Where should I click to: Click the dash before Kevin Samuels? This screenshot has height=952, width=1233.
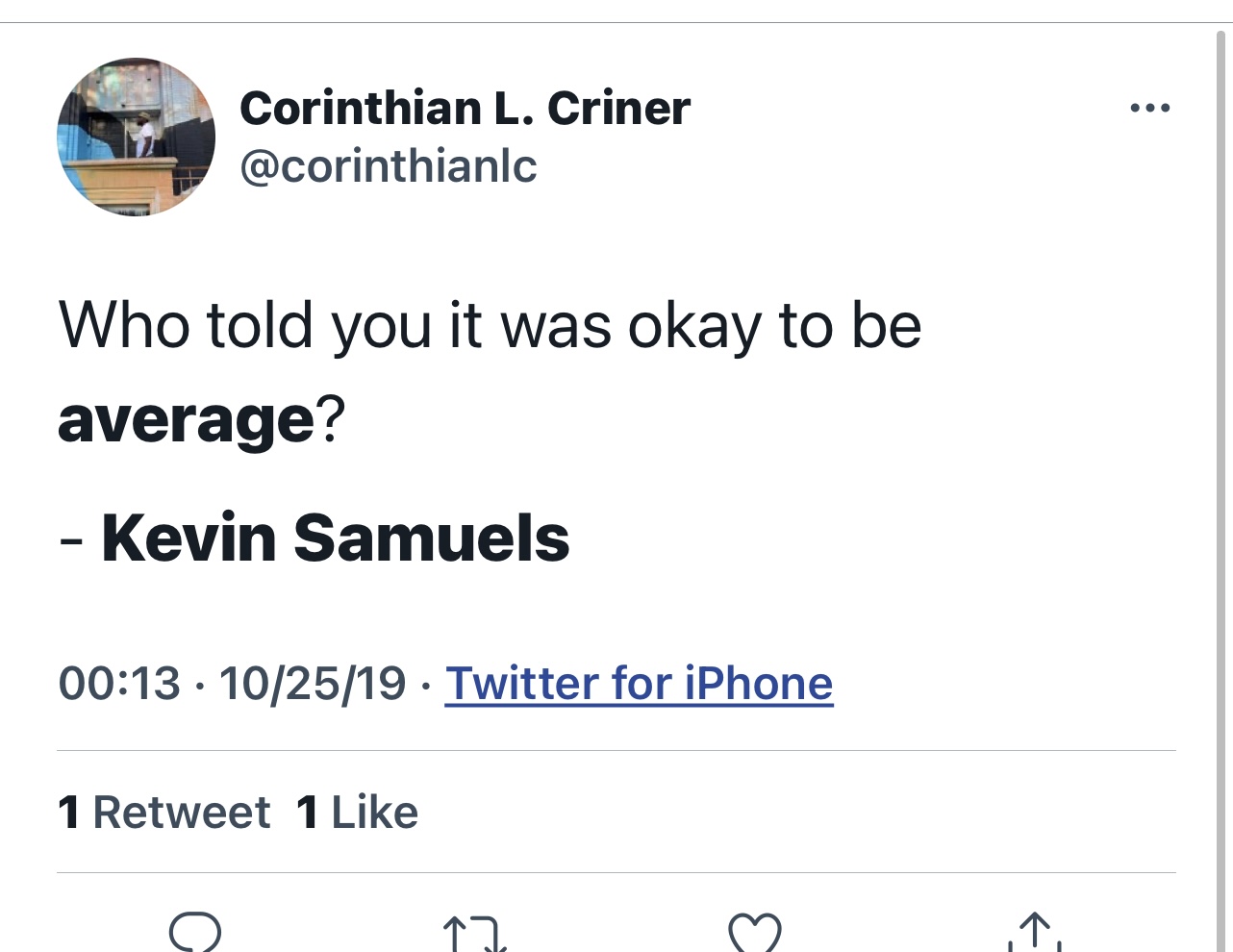click(x=70, y=540)
